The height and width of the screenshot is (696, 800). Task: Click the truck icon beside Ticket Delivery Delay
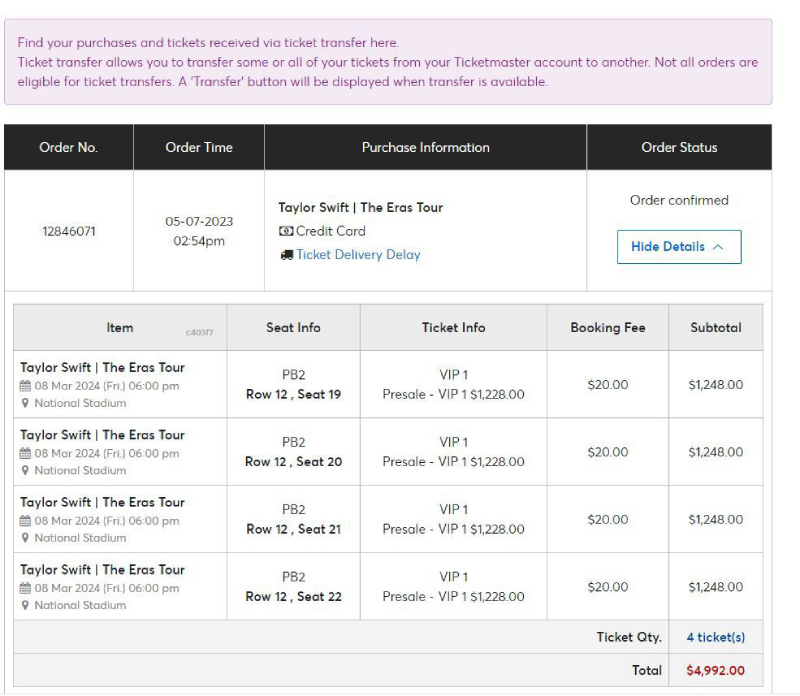(286, 255)
